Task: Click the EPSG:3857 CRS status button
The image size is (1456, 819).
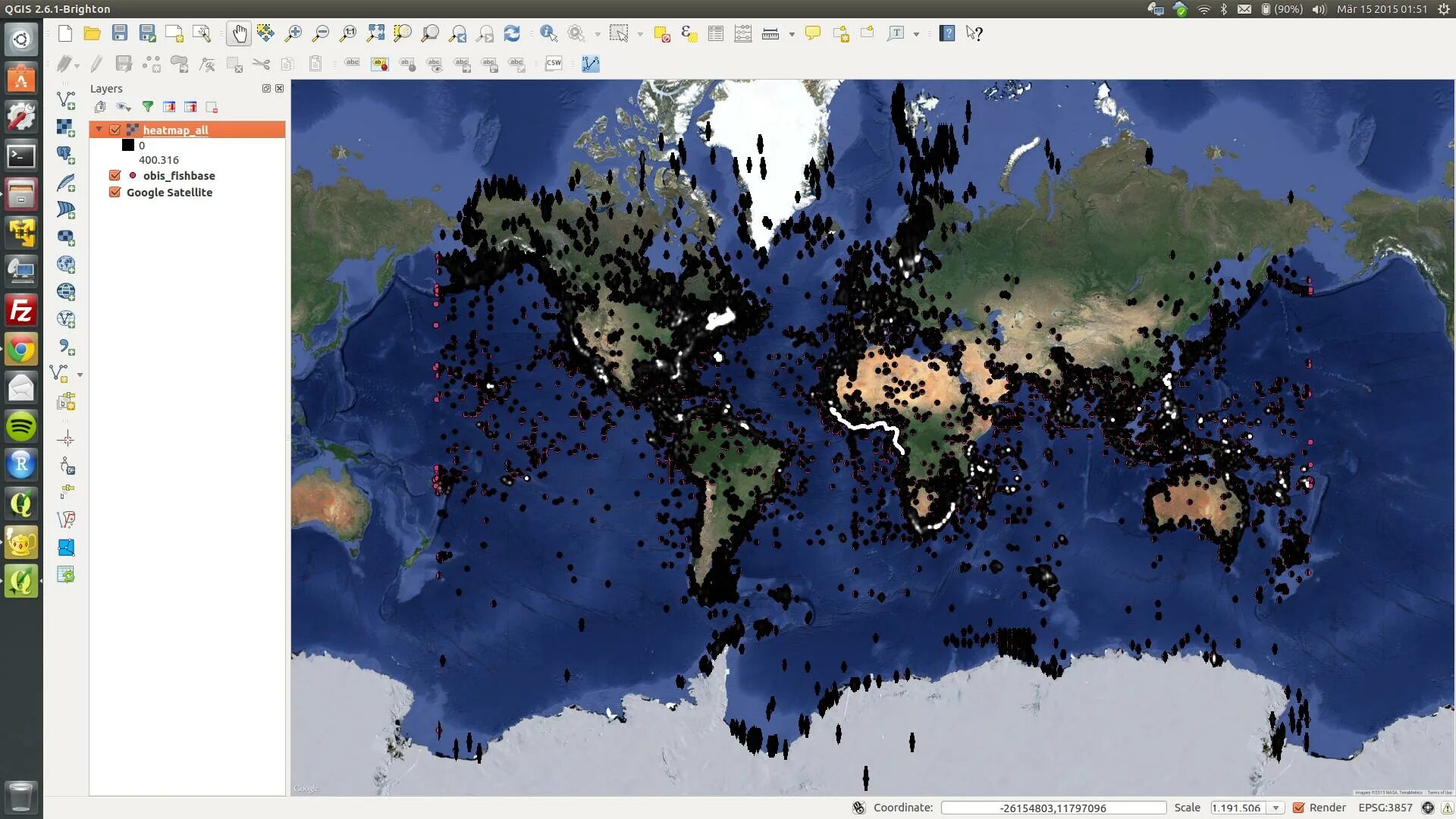Action: (x=1385, y=808)
